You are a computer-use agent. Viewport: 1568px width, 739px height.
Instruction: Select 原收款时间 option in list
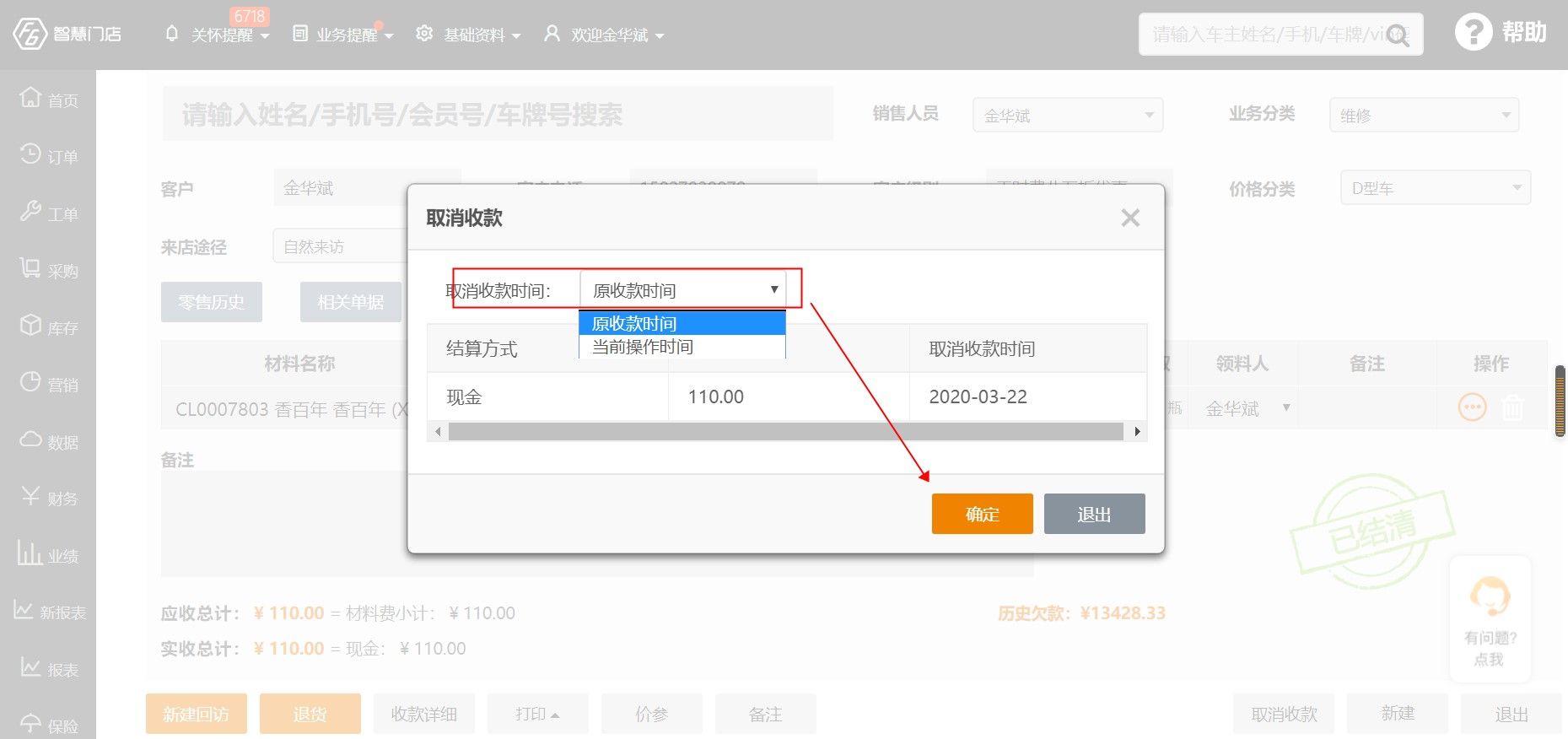(x=682, y=323)
